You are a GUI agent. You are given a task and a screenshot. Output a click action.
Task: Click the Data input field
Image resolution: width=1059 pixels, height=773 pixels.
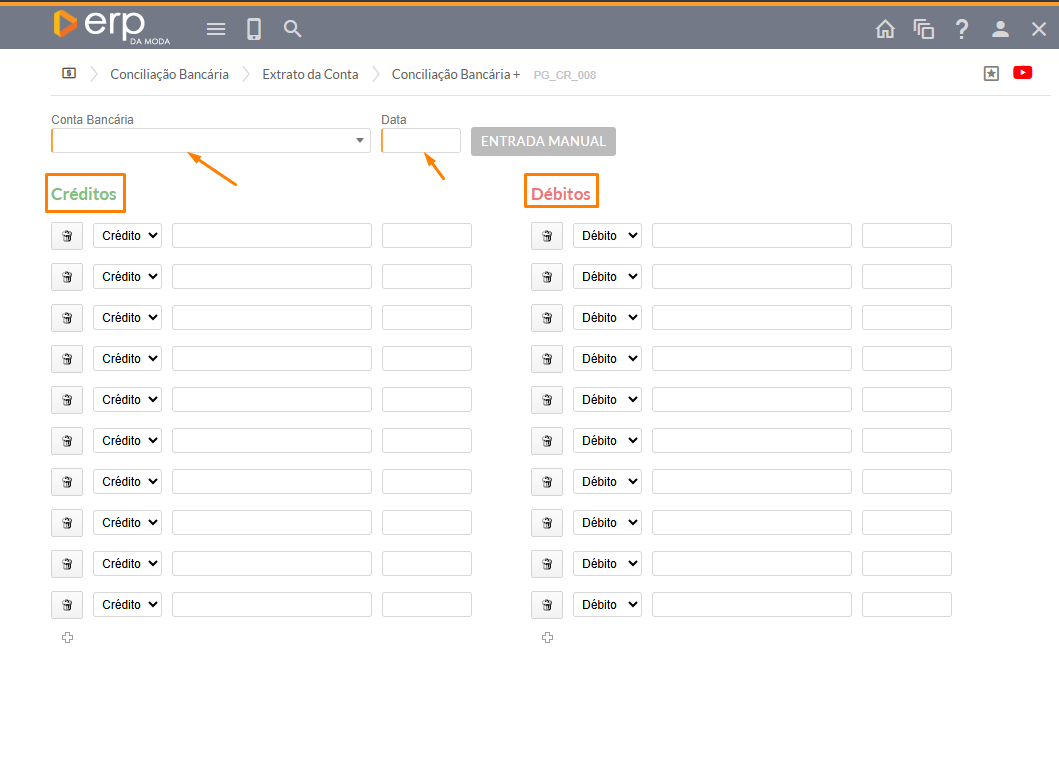(421, 141)
